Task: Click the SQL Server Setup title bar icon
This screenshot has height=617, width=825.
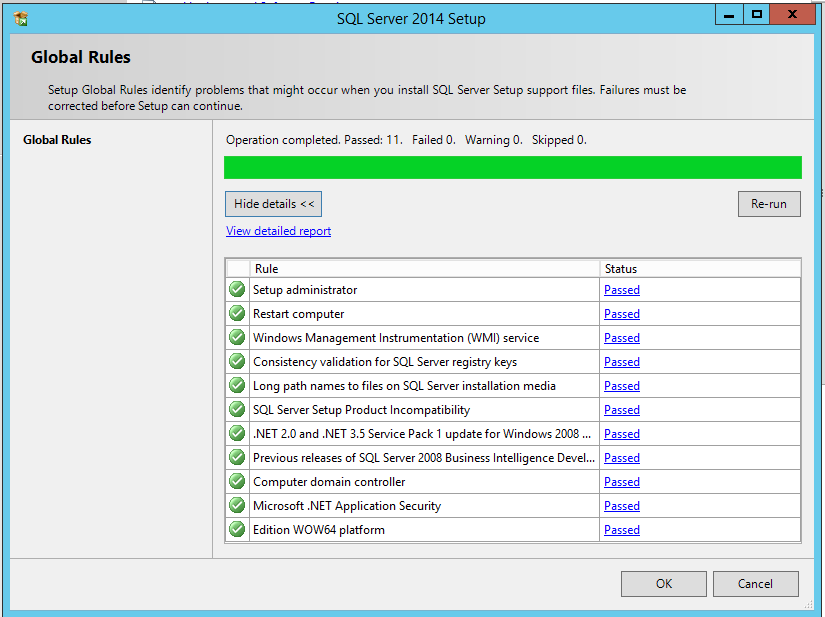Action: pos(21,19)
